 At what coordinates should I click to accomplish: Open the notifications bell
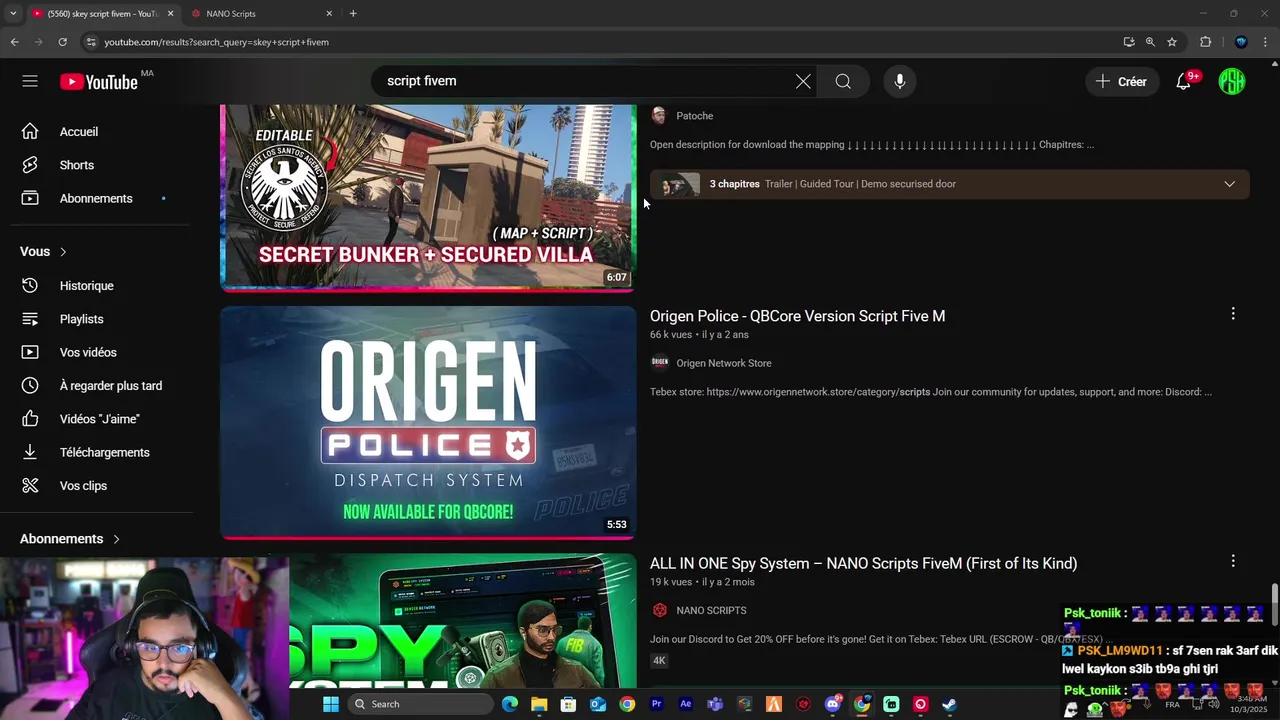coord(1184,81)
